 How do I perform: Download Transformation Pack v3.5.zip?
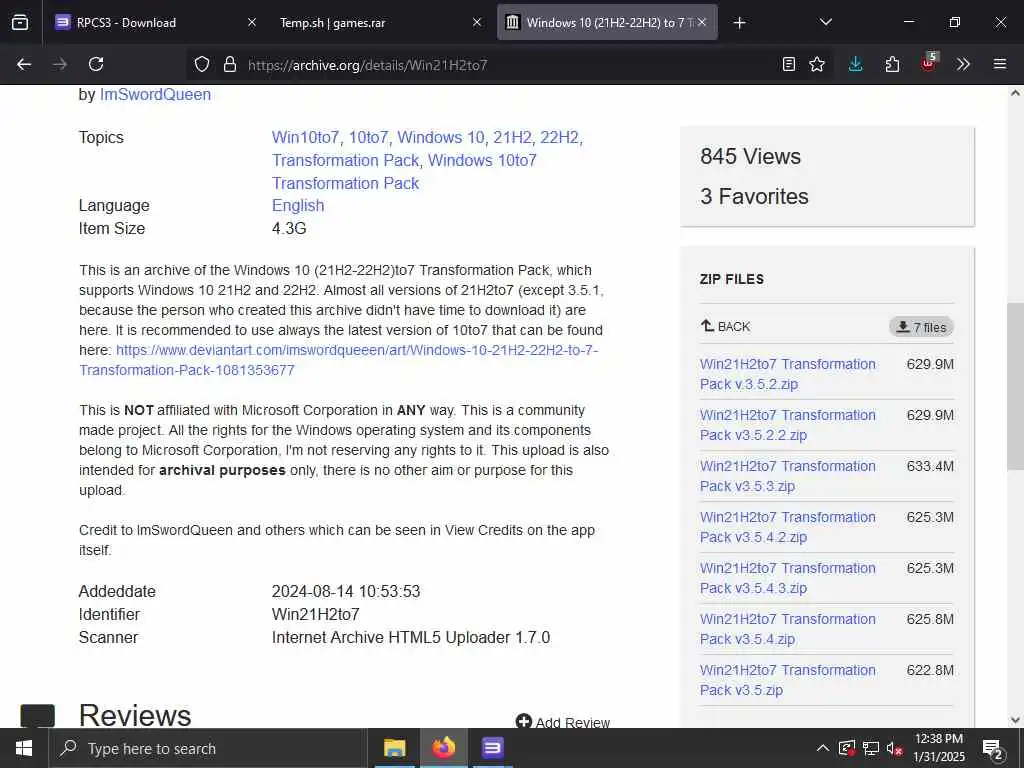pyautogui.click(x=788, y=680)
